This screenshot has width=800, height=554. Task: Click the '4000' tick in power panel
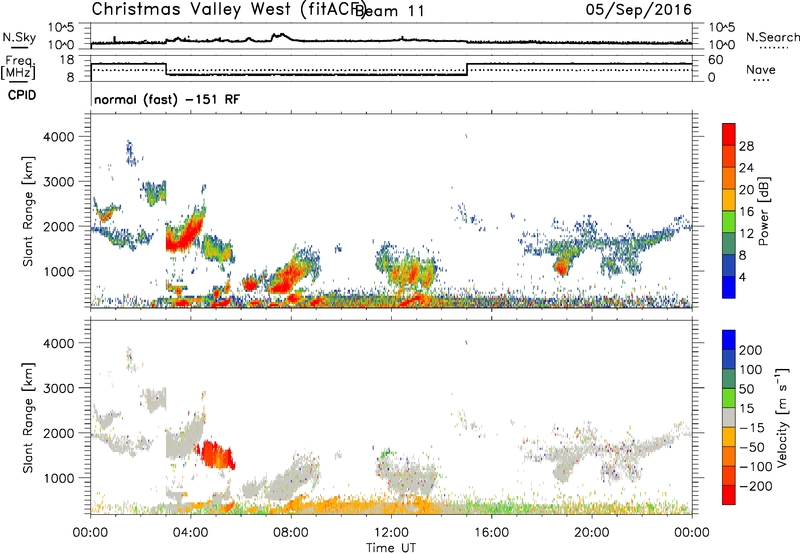[x=59, y=137]
